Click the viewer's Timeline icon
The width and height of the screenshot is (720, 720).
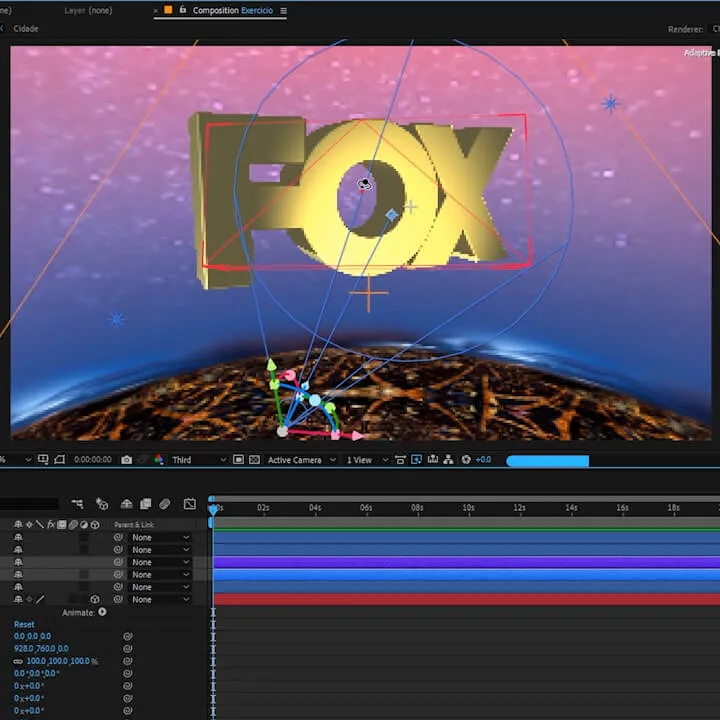(x=433, y=460)
